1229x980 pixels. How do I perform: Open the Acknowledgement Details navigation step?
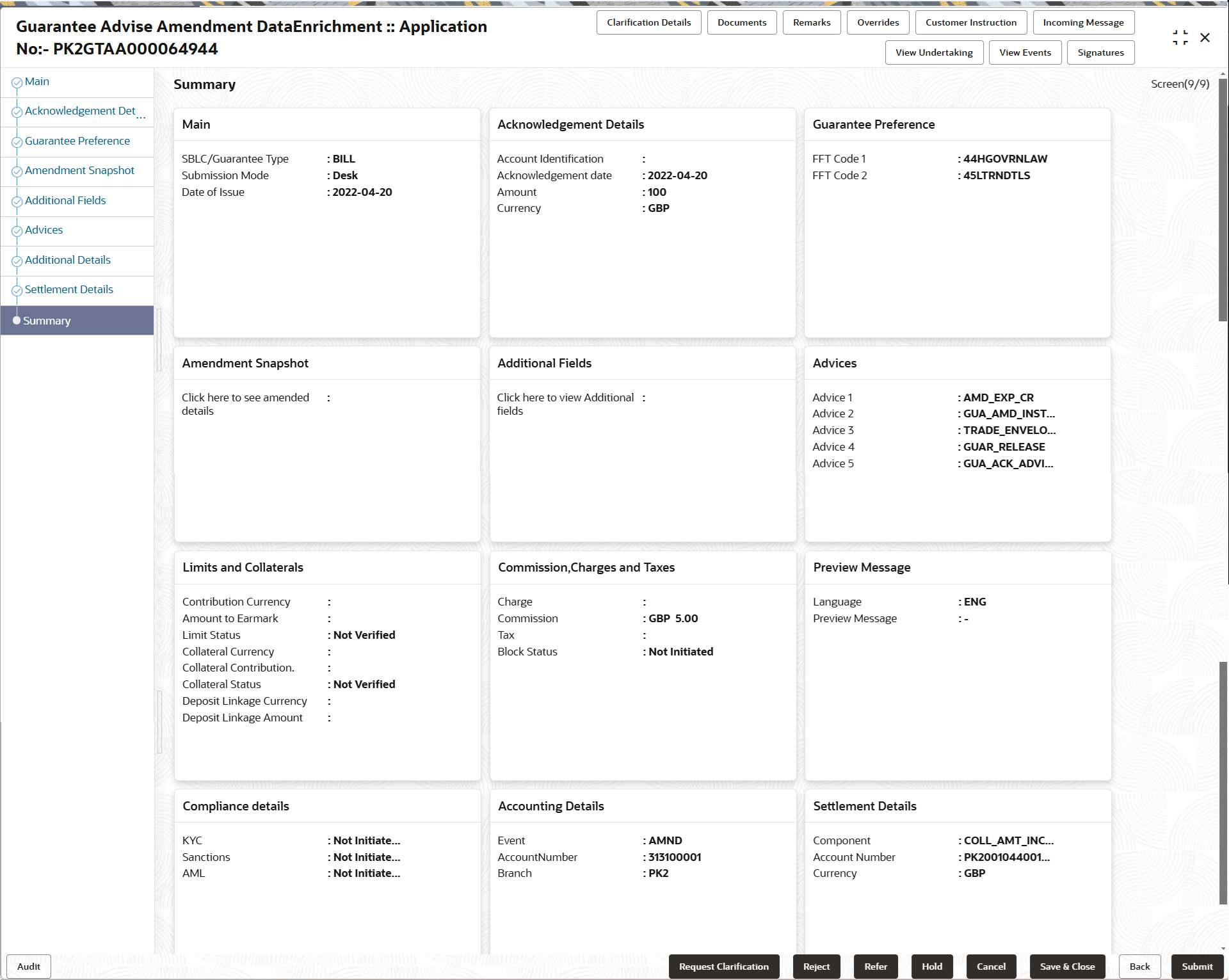(x=79, y=111)
